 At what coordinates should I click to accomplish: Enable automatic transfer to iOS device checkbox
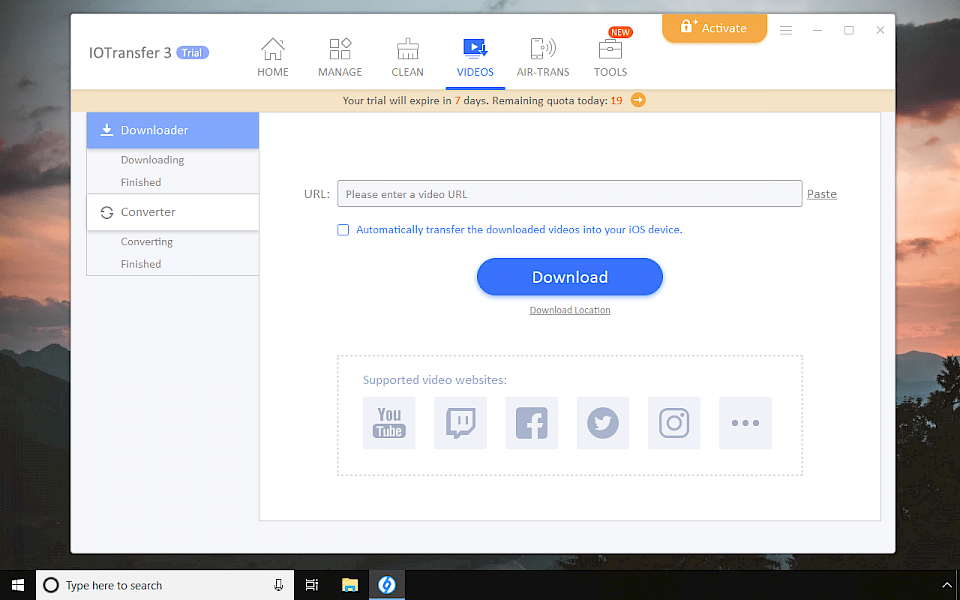pyautogui.click(x=343, y=230)
